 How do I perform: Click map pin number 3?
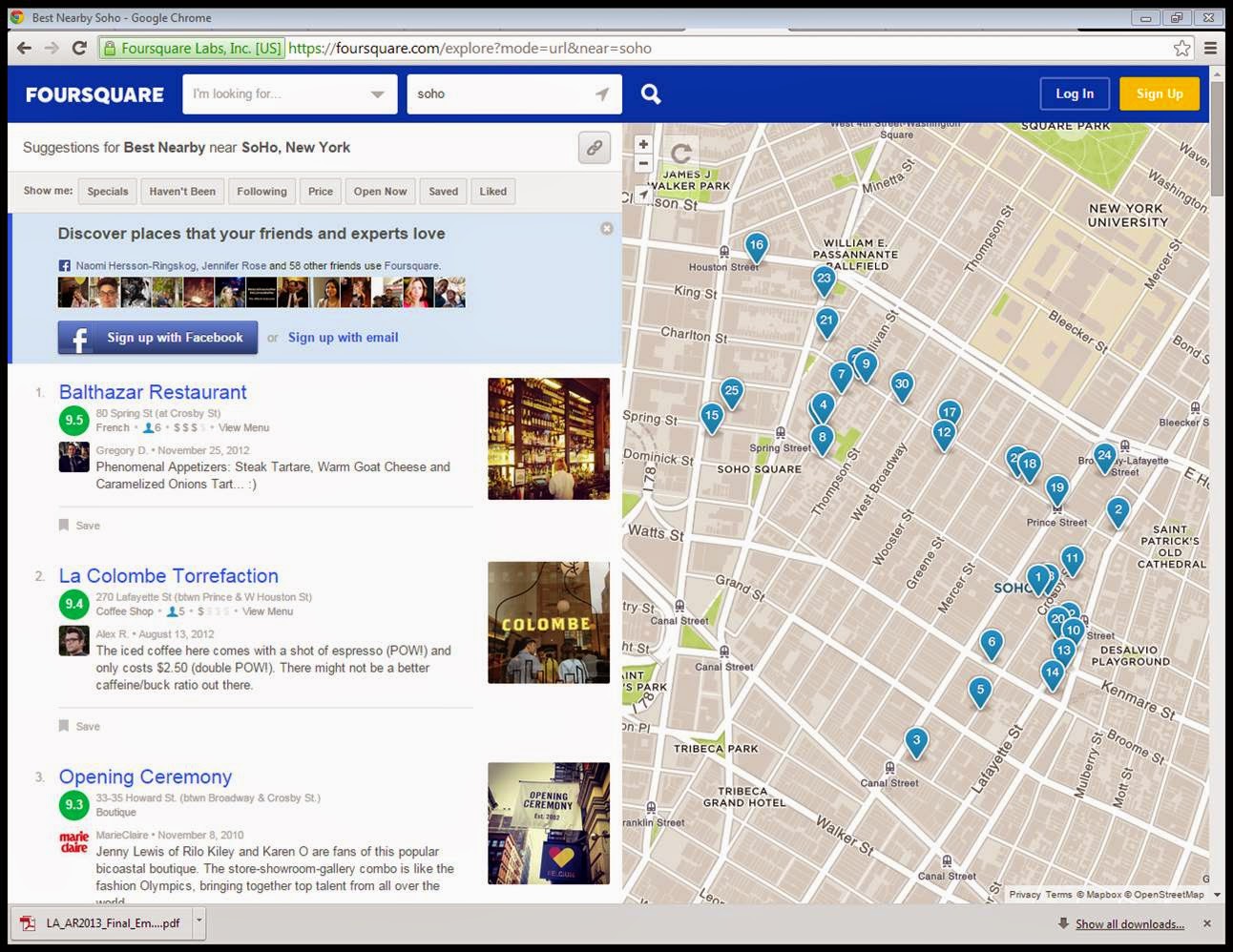coord(916,742)
